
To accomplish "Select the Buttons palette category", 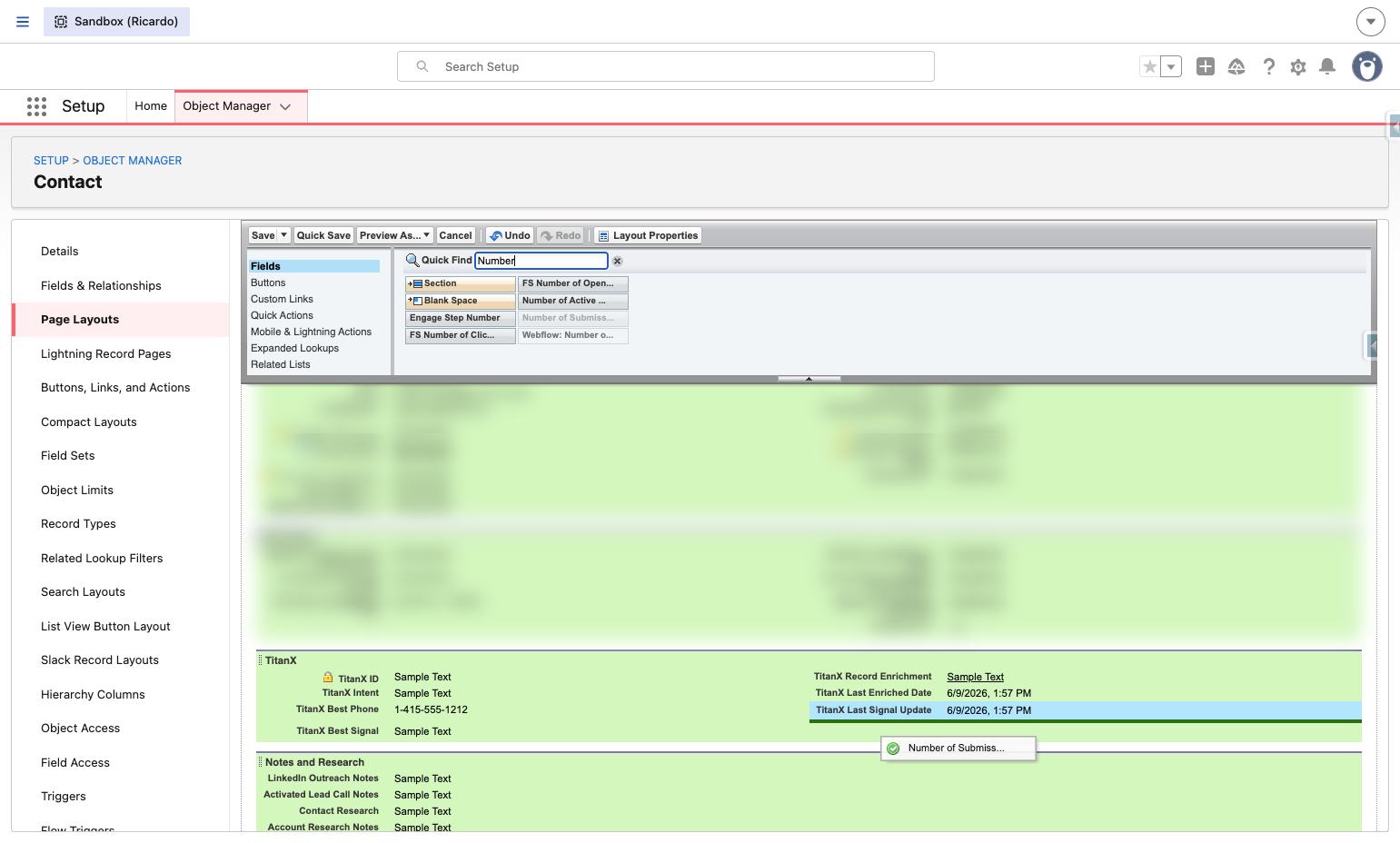I will pyautogui.click(x=269, y=283).
